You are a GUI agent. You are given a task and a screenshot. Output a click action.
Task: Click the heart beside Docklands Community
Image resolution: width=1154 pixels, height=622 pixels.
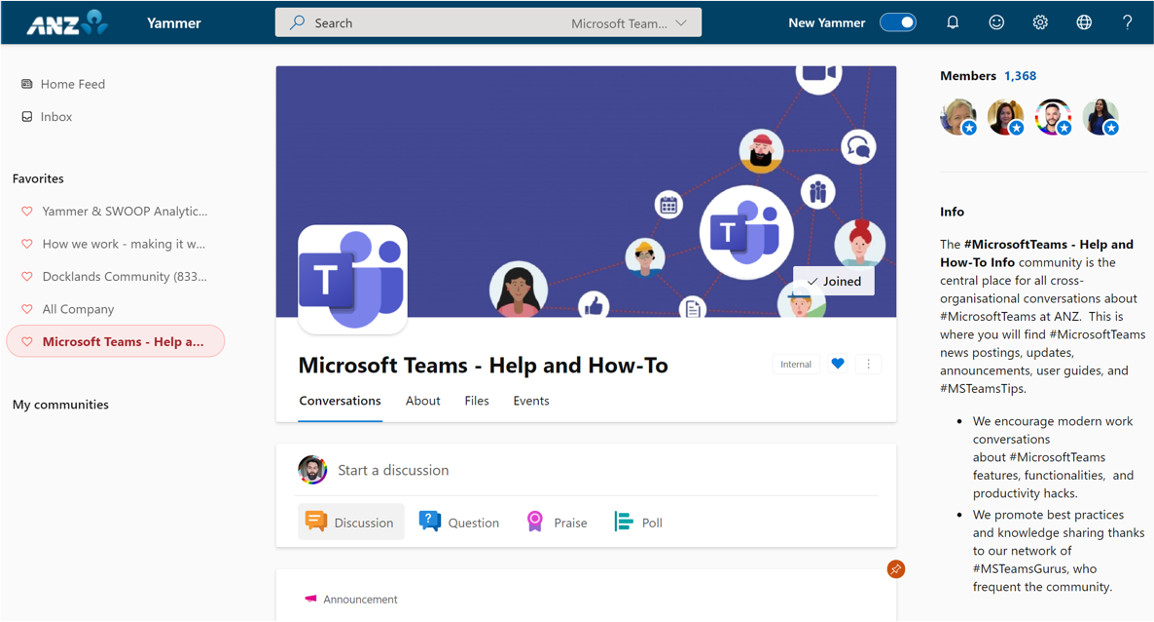pyautogui.click(x=27, y=277)
